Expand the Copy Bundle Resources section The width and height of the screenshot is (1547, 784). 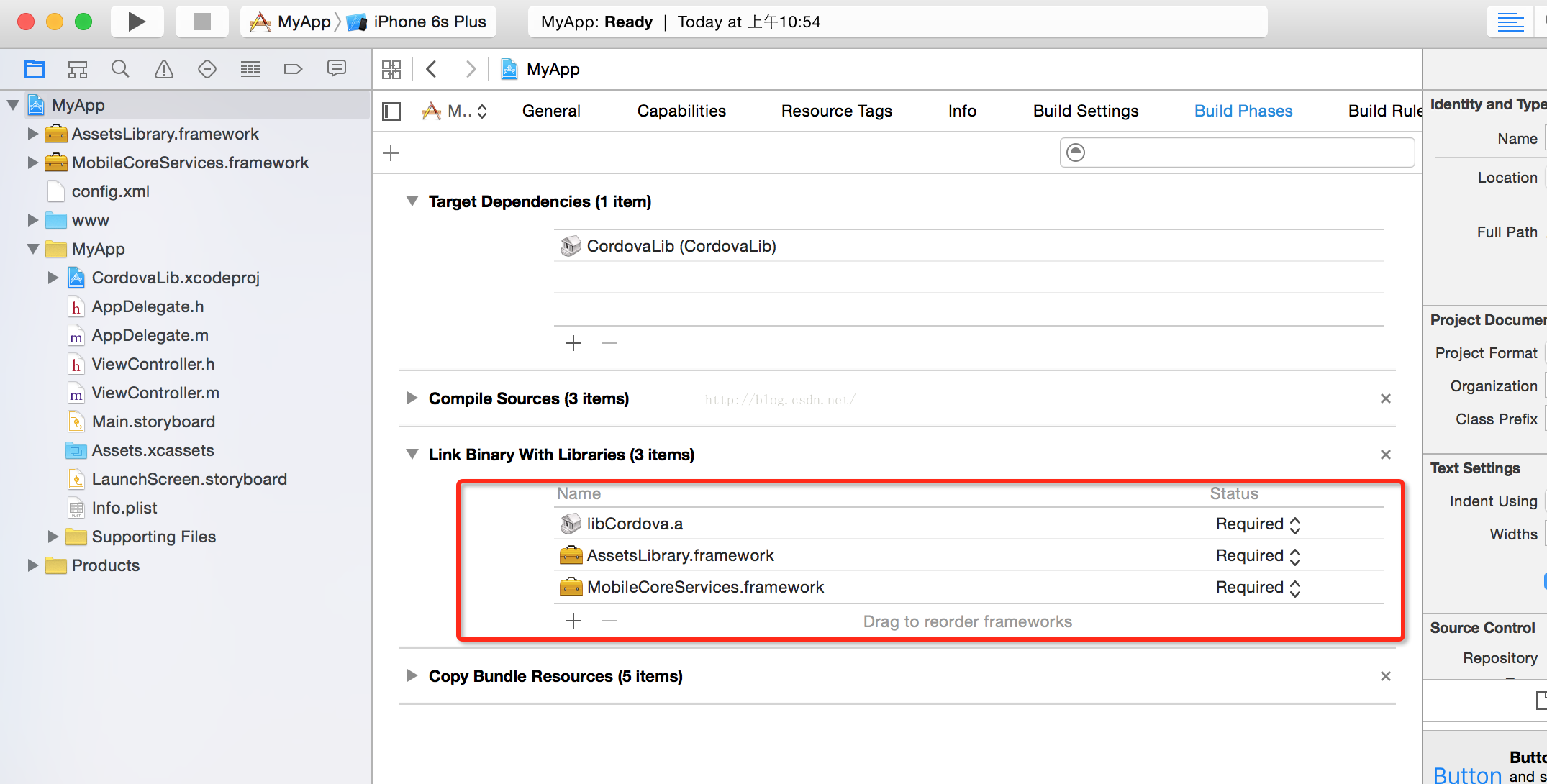(412, 676)
